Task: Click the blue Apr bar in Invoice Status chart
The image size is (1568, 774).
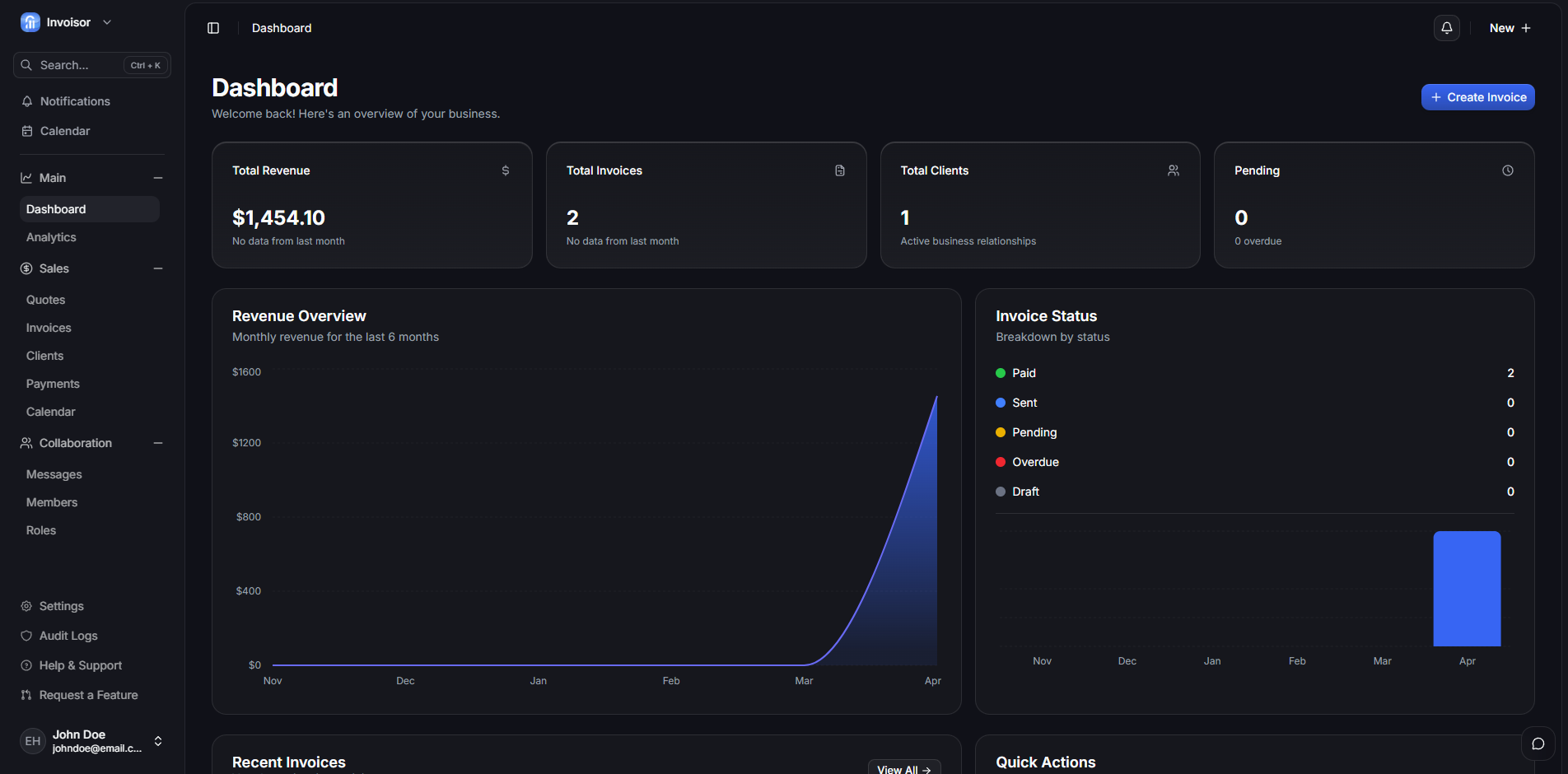Action: (1467, 589)
